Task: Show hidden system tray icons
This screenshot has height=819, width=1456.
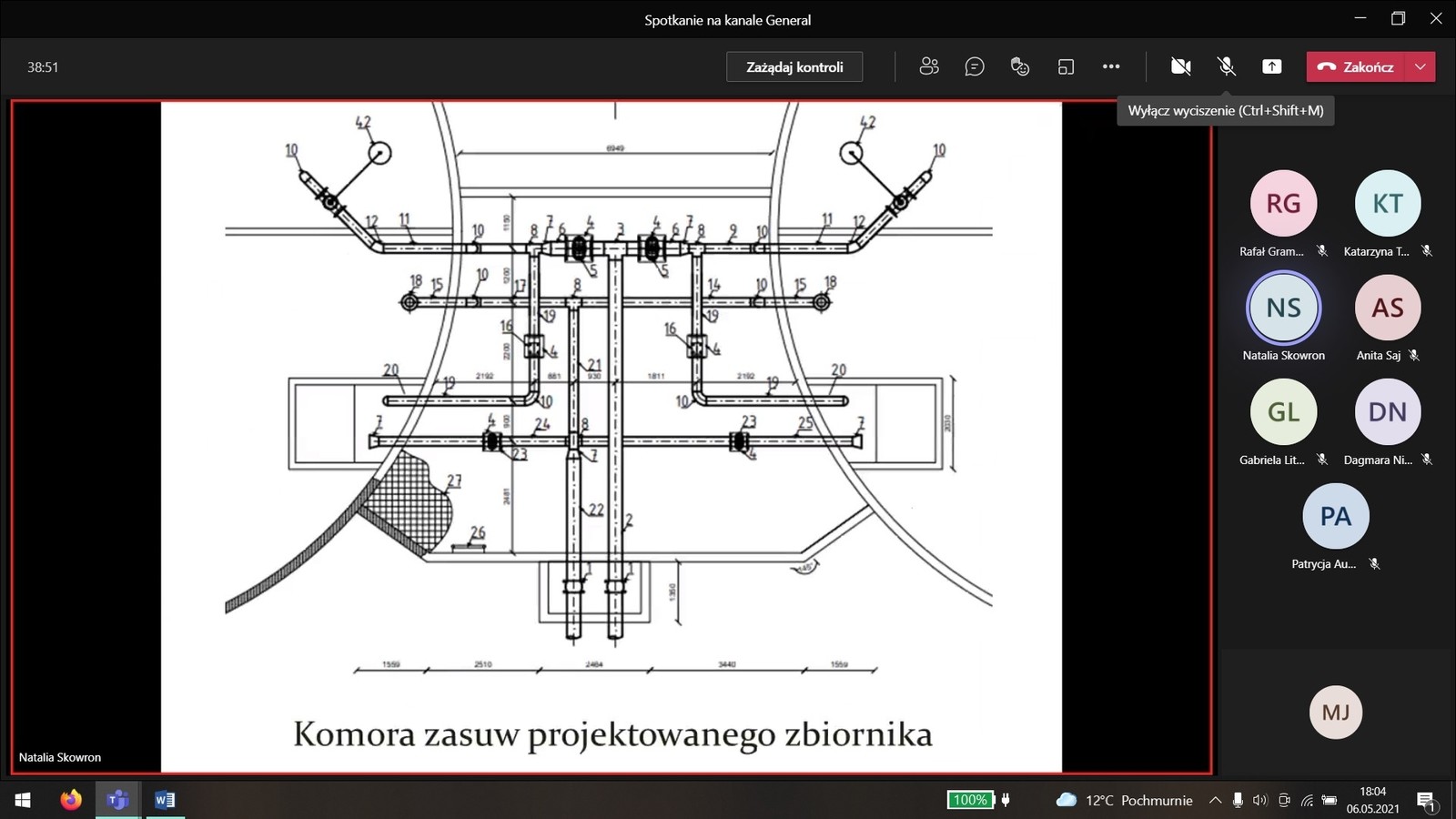Action: pos(1215,800)
